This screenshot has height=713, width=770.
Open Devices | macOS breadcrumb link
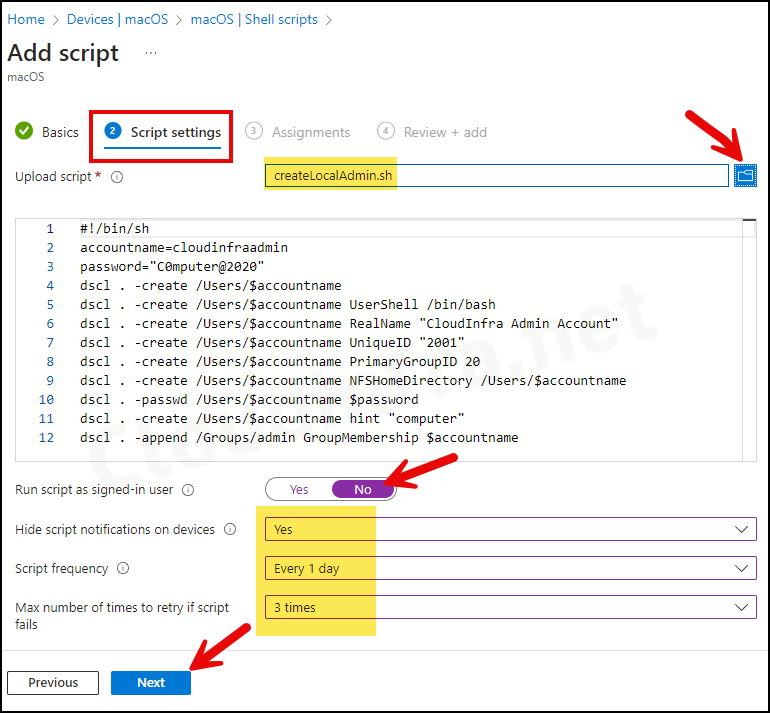click(117, 20)
